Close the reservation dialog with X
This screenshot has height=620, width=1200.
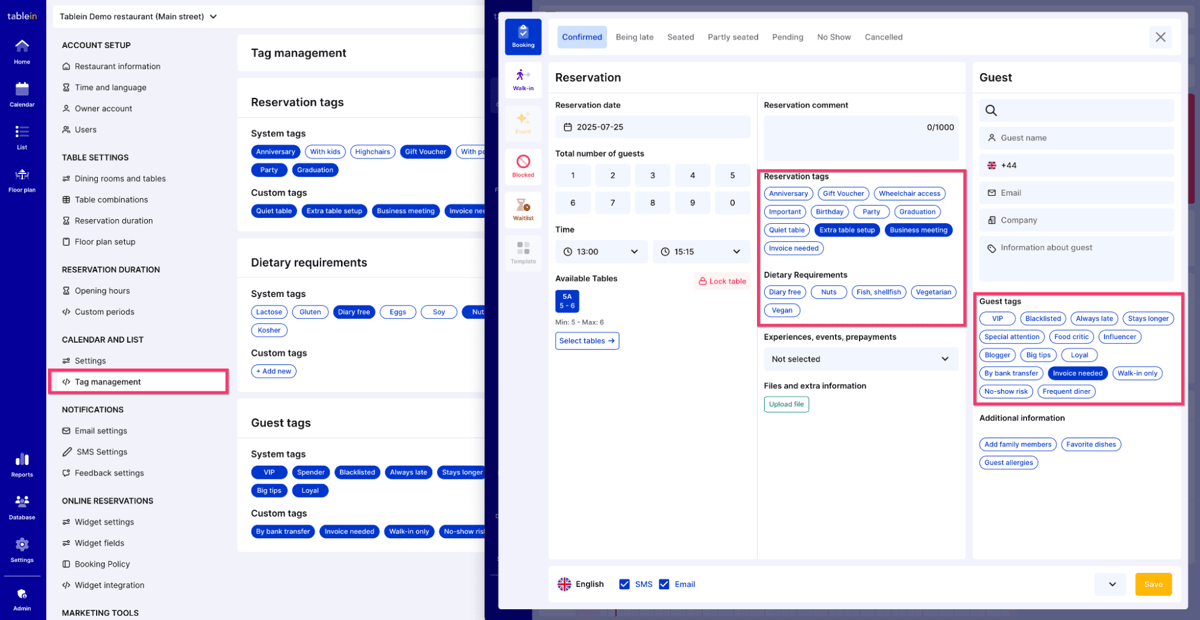(1160, 37)
